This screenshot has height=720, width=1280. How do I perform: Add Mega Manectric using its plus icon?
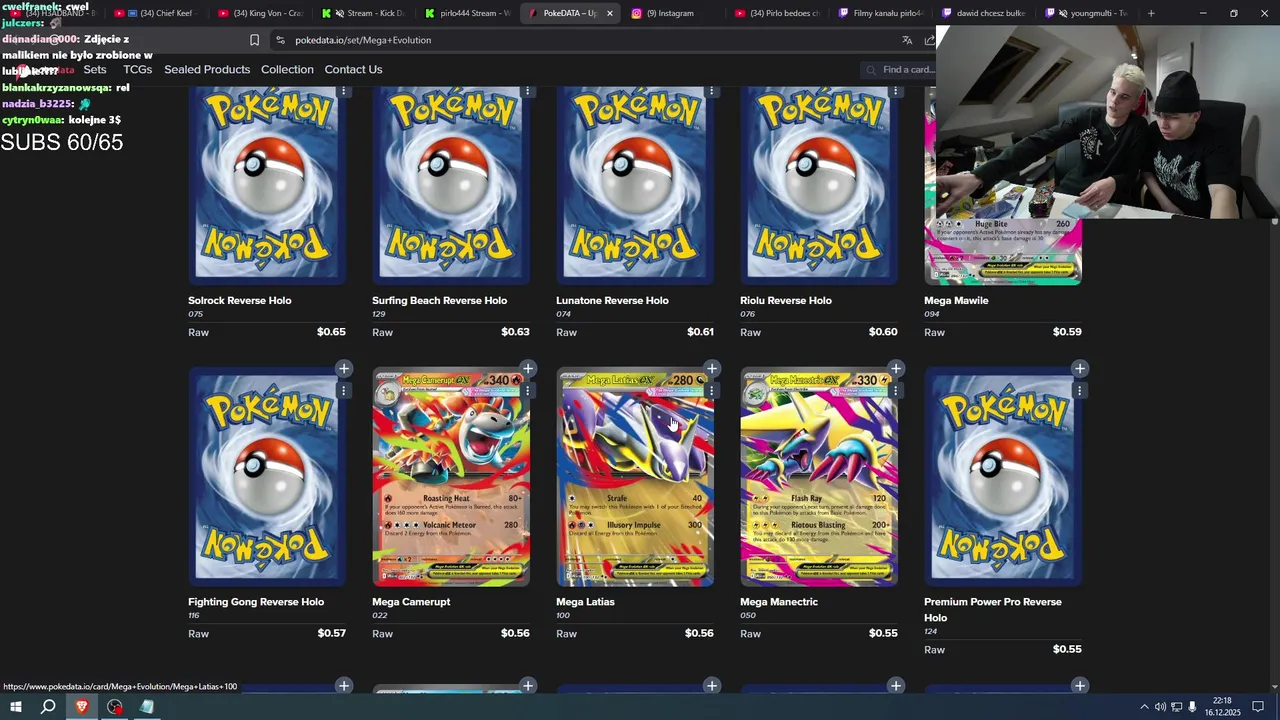896,369
